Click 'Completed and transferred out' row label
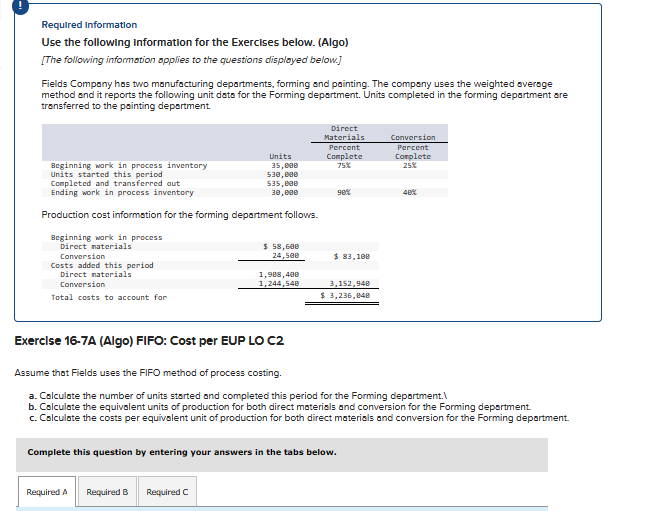Viewport: 660px width, 511px height. [x=115, y=184]
